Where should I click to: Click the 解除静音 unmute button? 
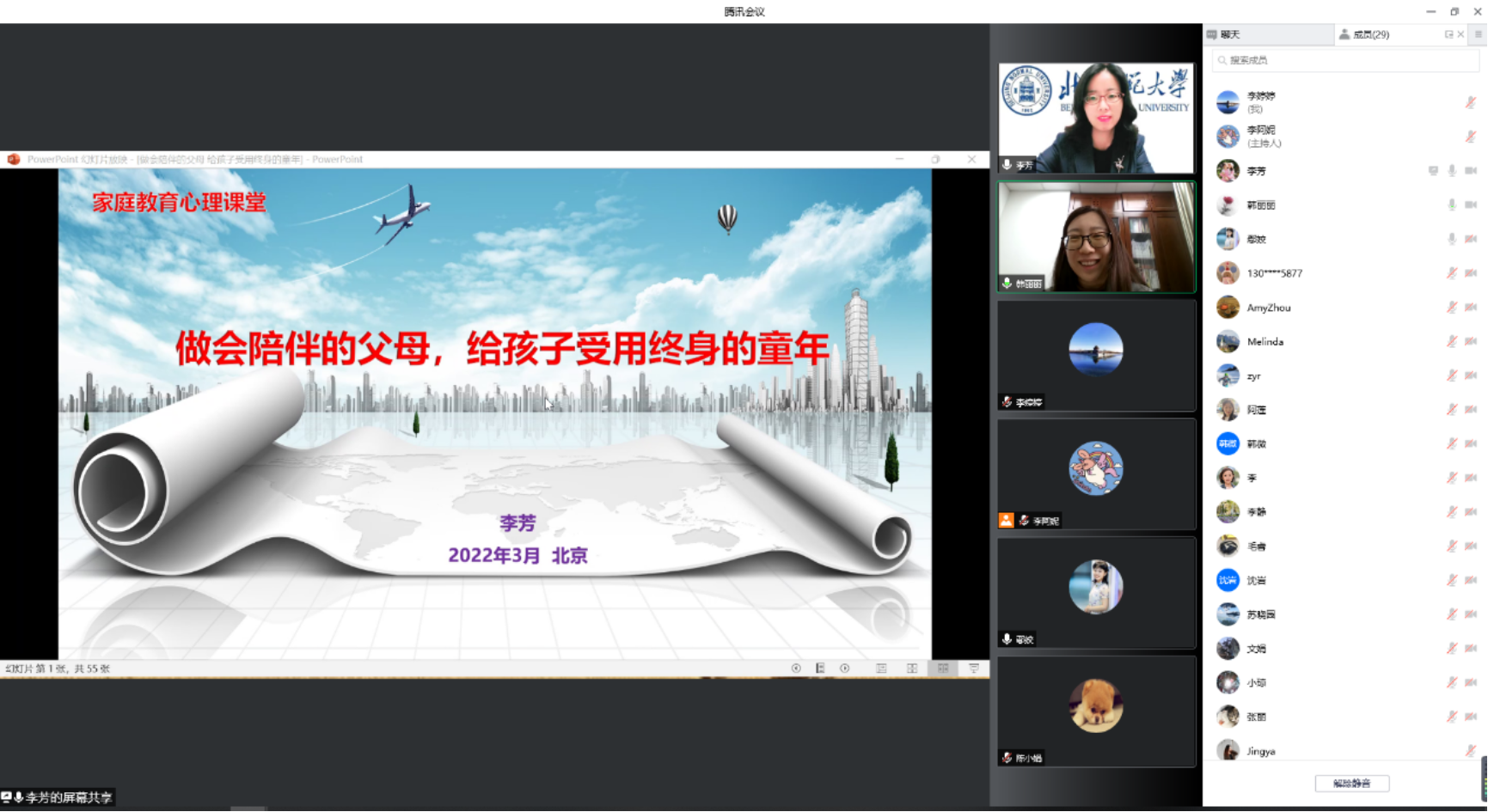1351,783
